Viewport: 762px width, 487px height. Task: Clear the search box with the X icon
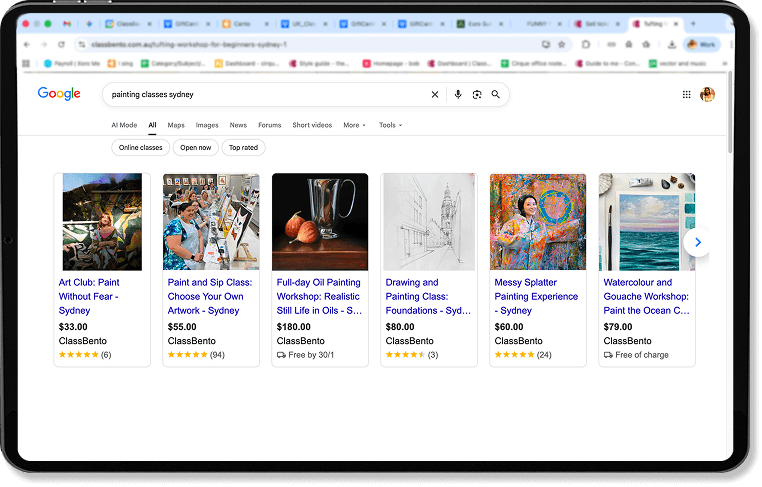tap(435, 95)
